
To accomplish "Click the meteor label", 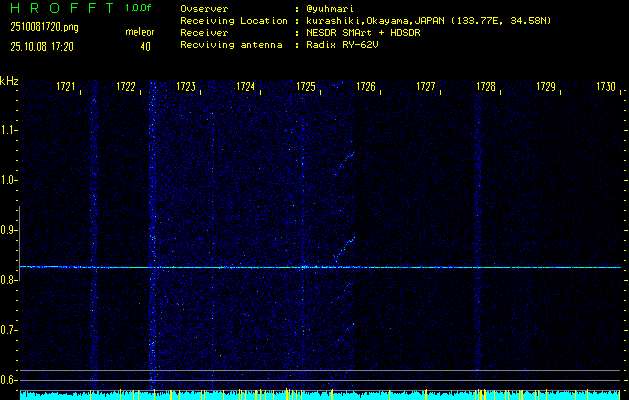I will tap(140, 32).
